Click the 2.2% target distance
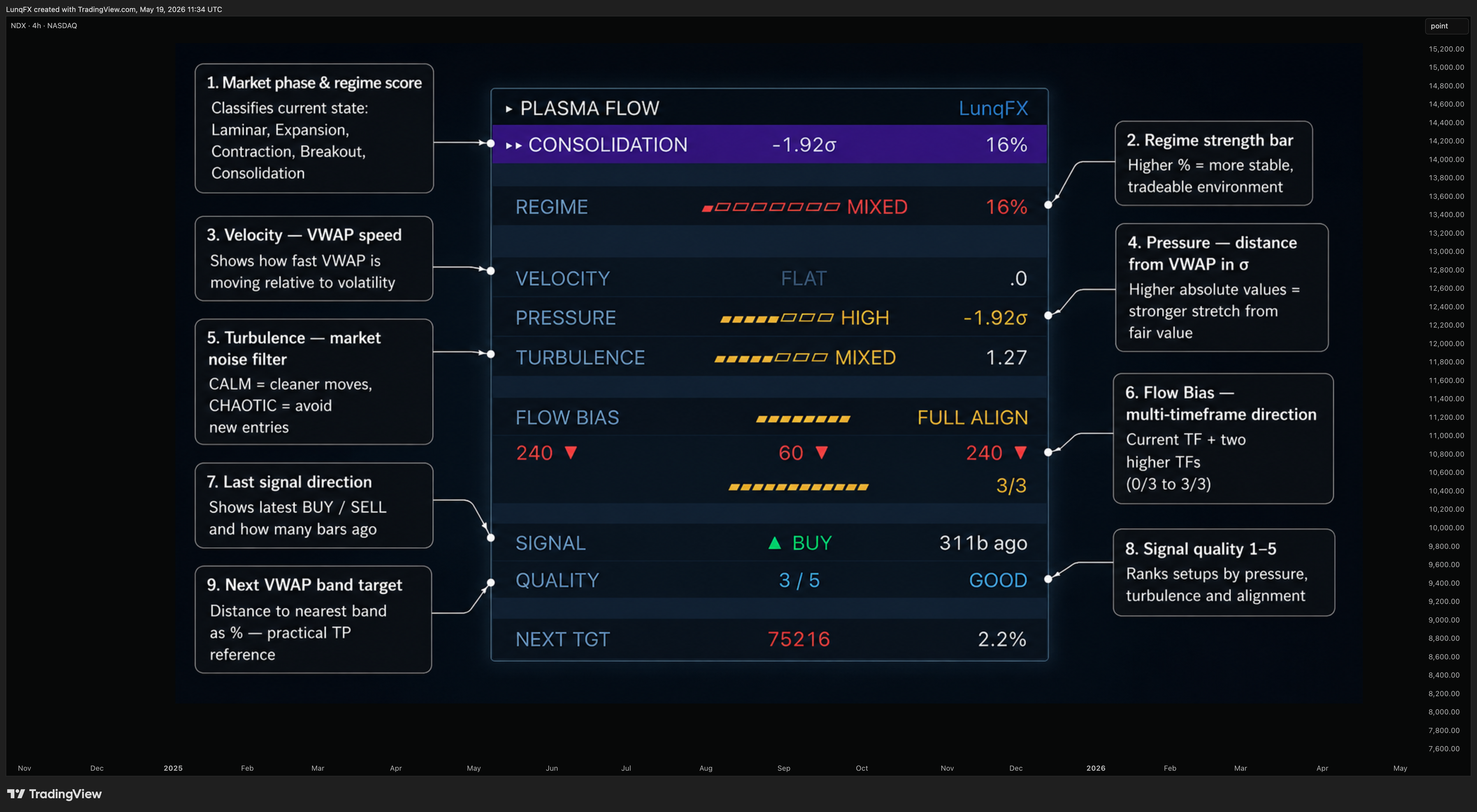1477x812 pixels. pyautogui.click(x=1002, y=640)
